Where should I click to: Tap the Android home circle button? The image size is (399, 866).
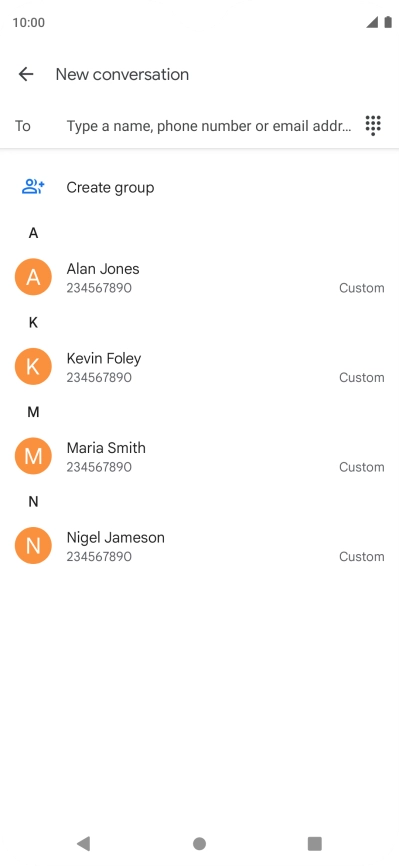(200, 843)
